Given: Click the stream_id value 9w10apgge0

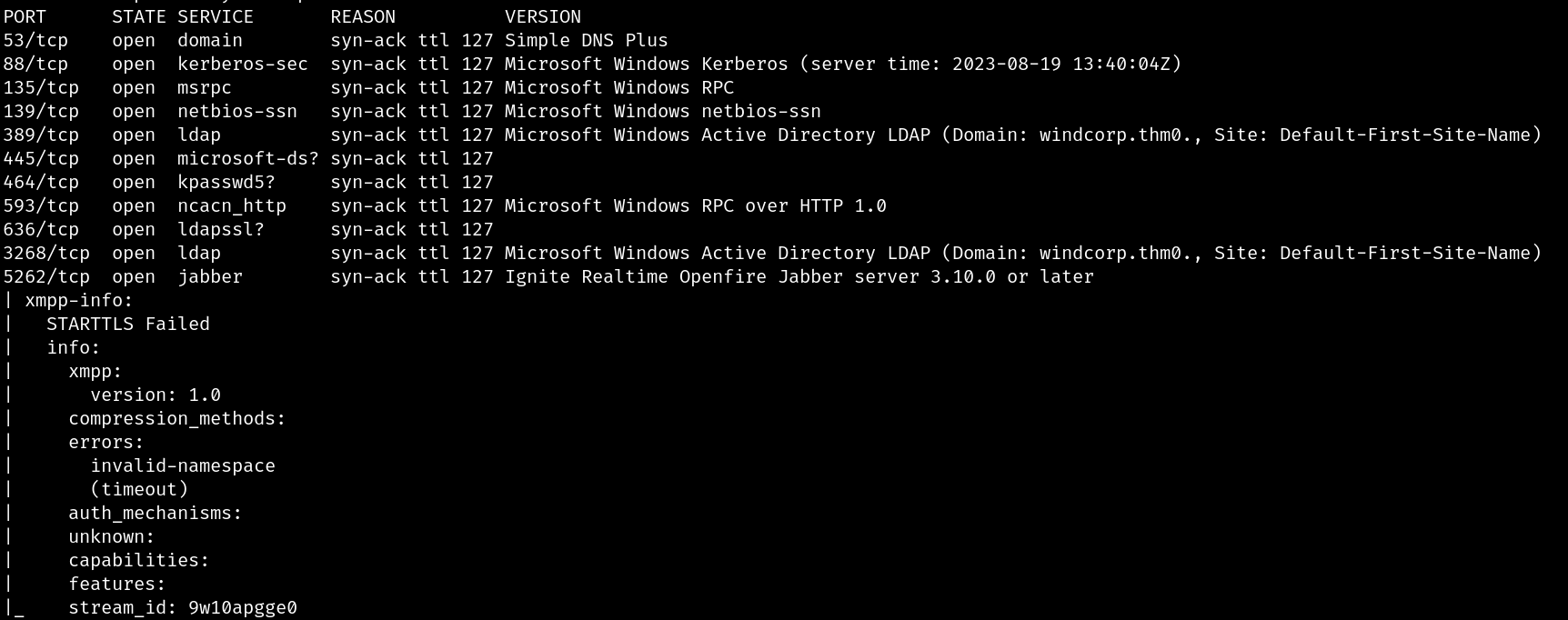Looking at the screenshot, I should pyautogui.click(x=243, y=608).
